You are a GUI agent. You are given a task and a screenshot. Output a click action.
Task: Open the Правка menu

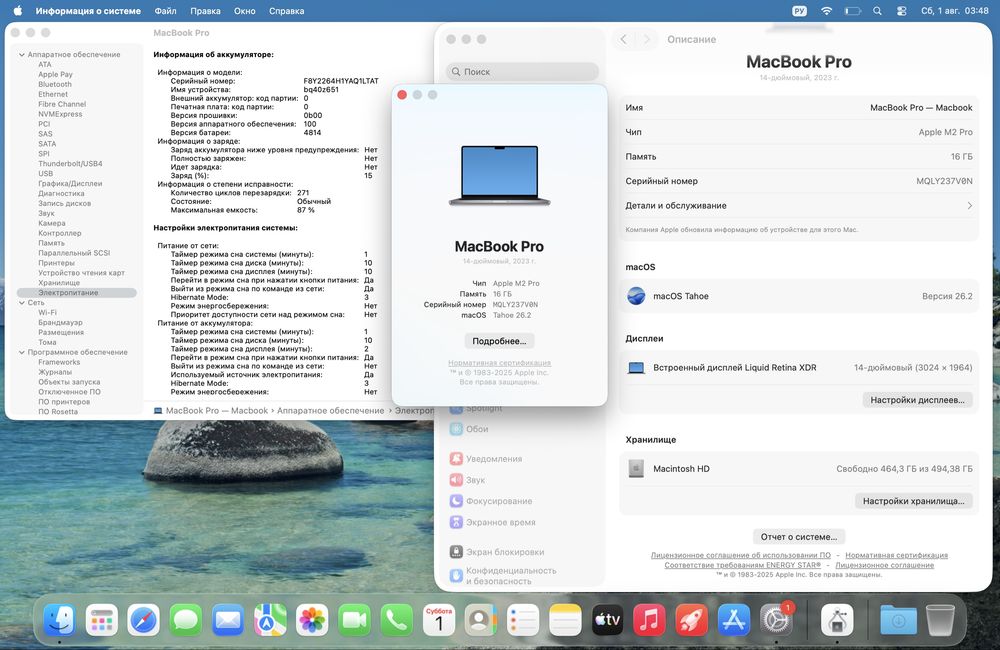205,11
